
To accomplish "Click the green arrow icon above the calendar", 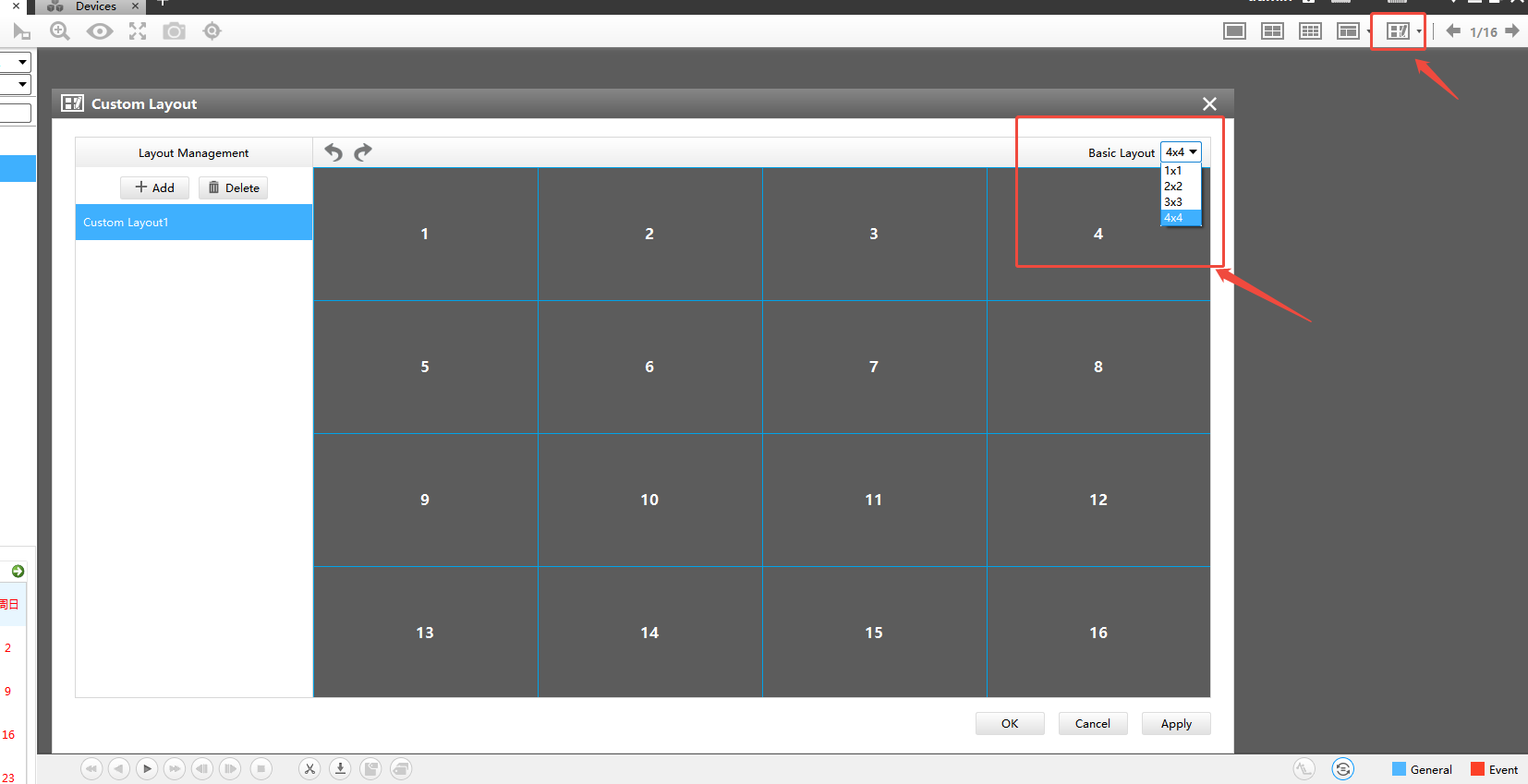I will point(18,572).
